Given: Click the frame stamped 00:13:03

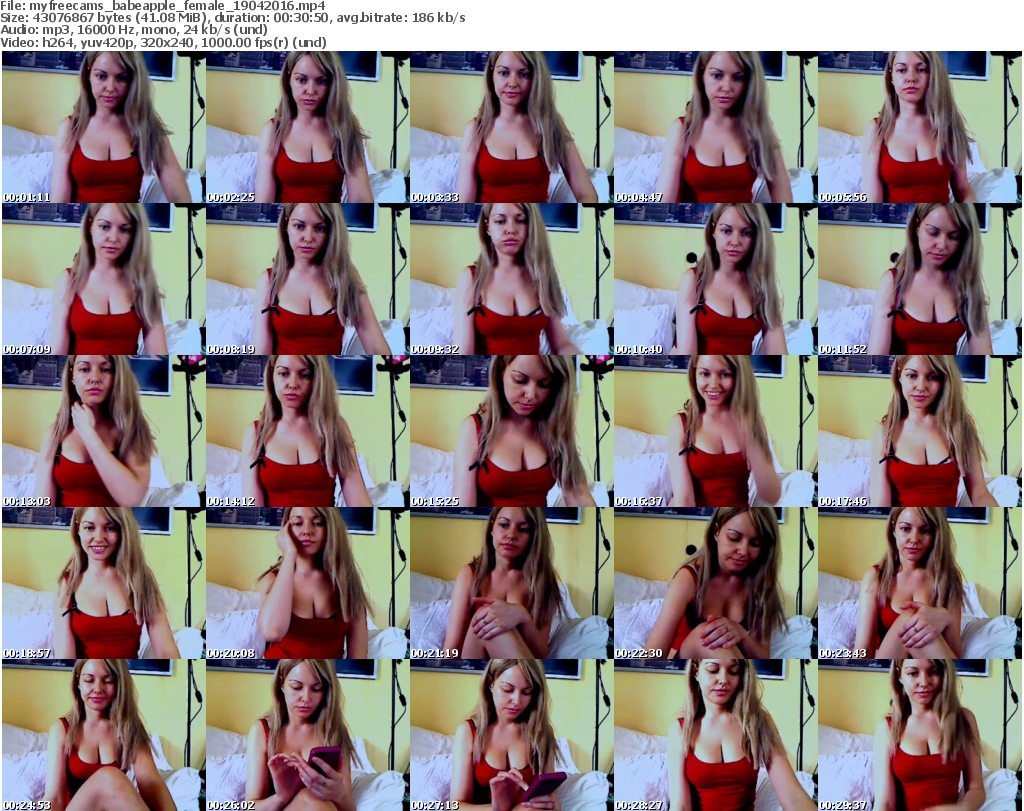Looking at the screenshot, I should (104, 431).
